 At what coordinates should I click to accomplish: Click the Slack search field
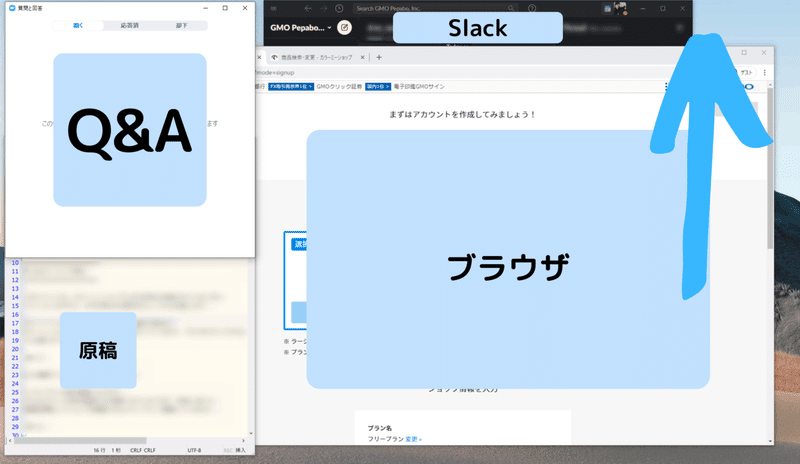tap(434, 8)
